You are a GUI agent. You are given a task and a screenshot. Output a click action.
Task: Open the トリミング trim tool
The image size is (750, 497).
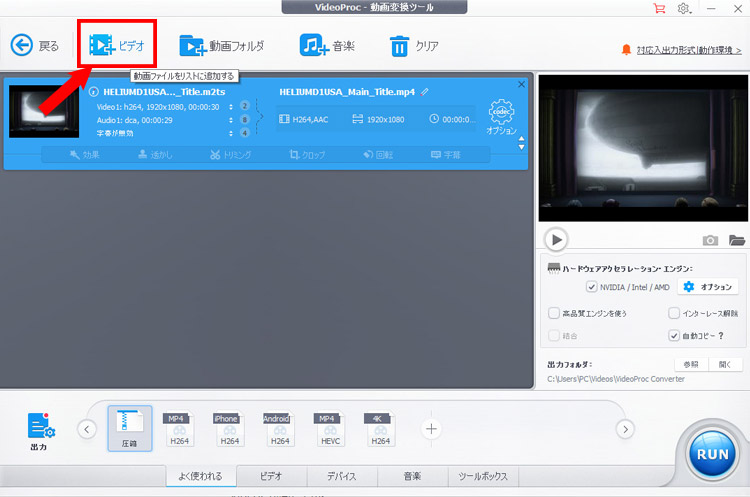coord(231,155)
